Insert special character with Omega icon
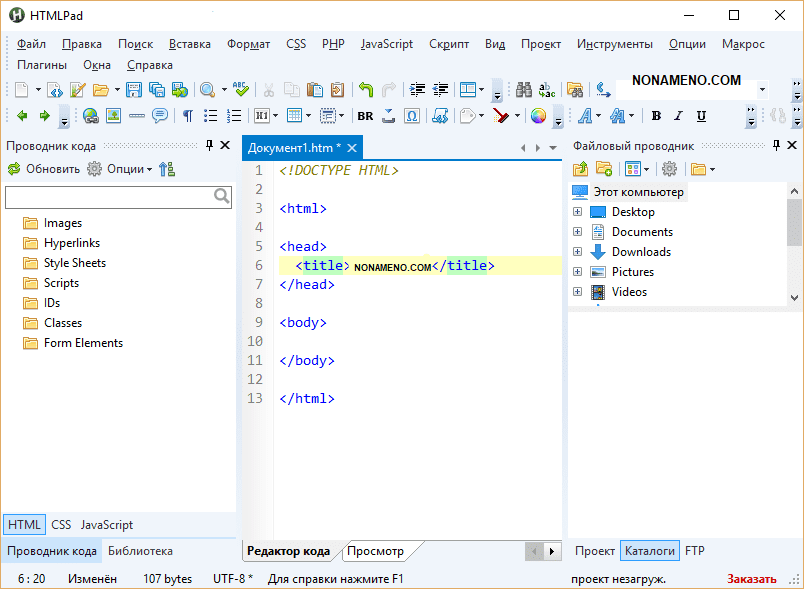The width and height of the screenshot is (804, 589). pos(412,116)
